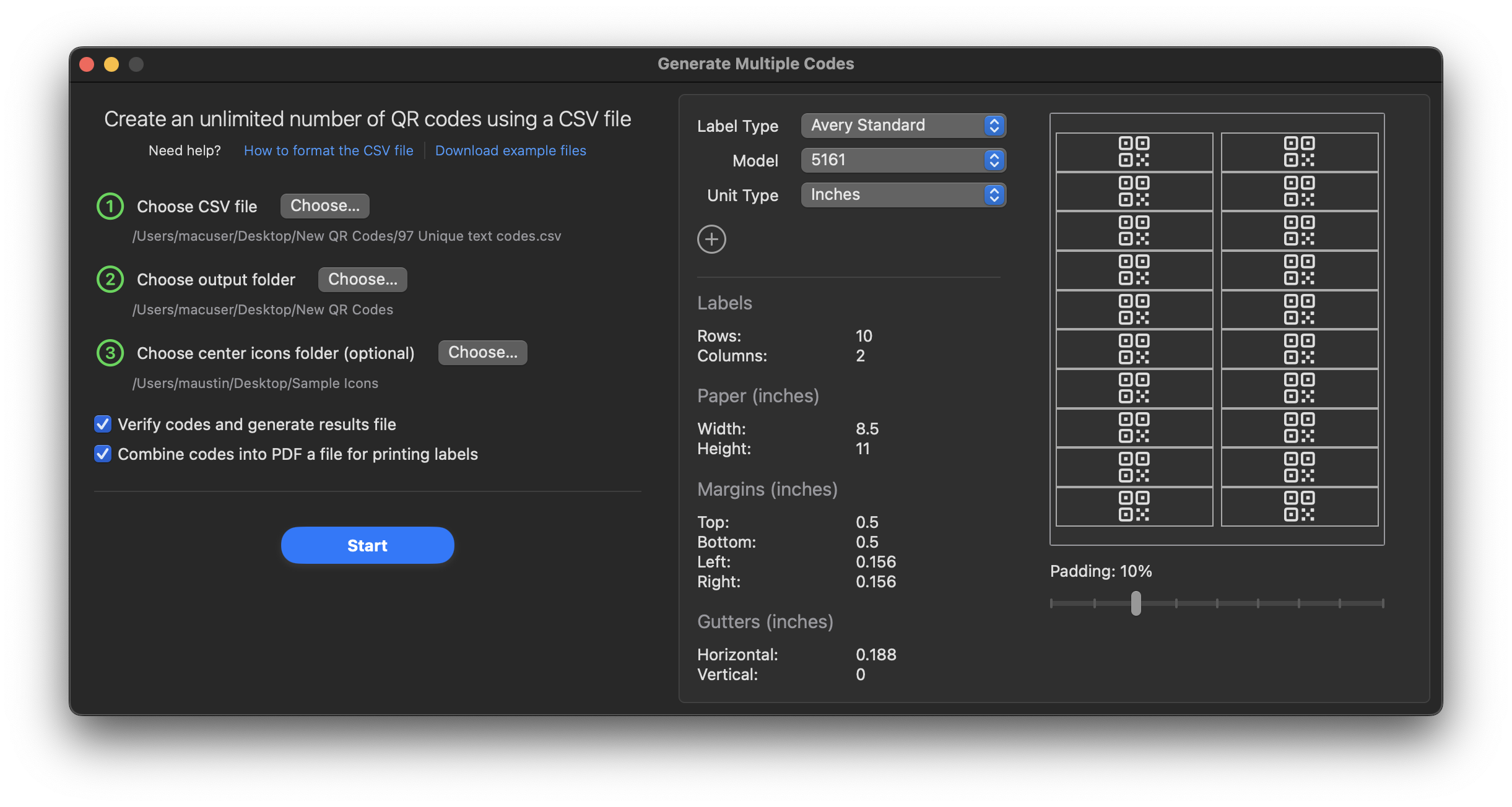Click the Need help? text
This screenshot has height=807, width=1512.
(x=185, y=150)
